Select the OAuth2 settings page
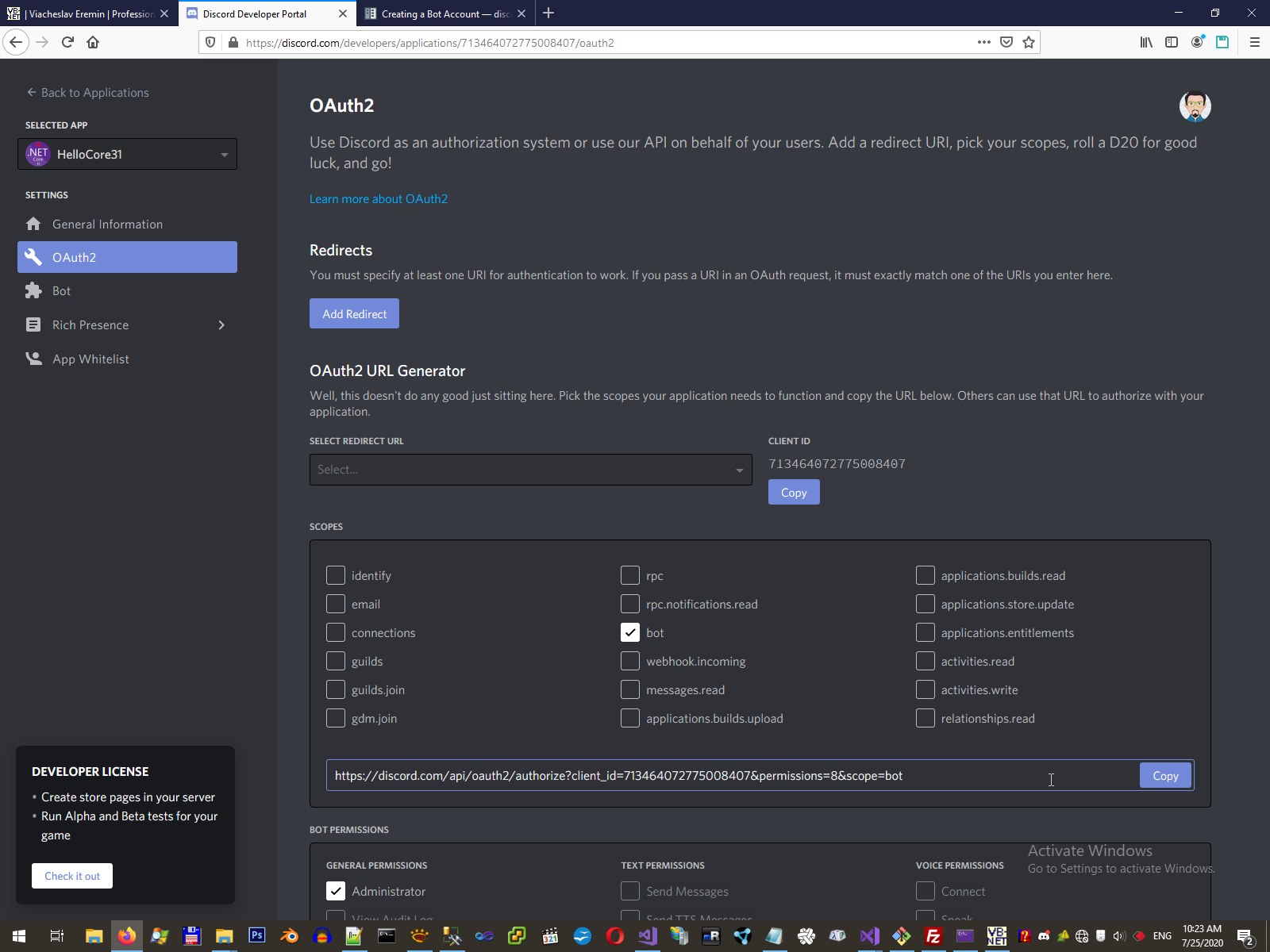 (x=127, y=257)
